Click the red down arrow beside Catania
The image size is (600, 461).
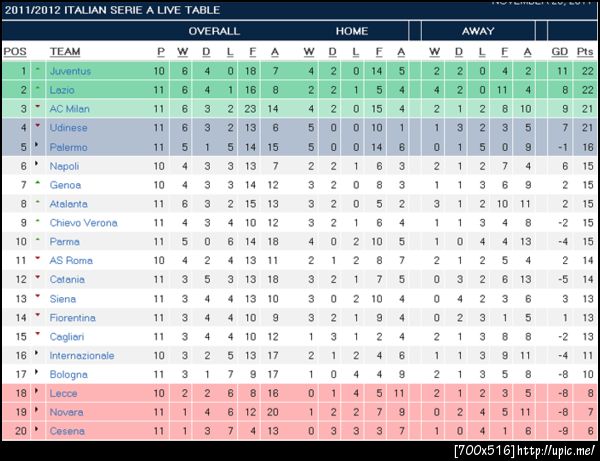point(38,278)
